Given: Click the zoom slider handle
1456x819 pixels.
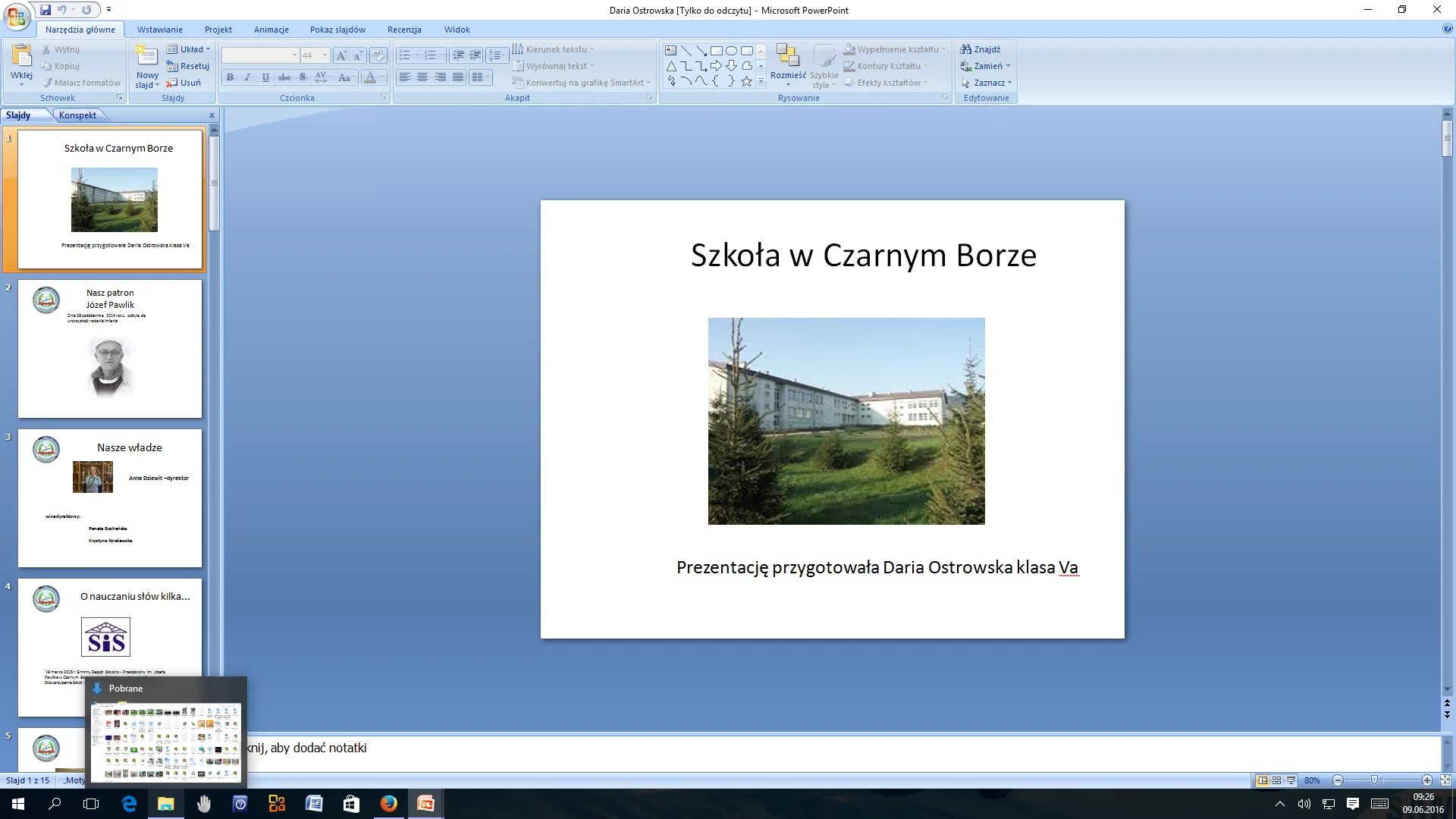Looking at the screenshot, I should pos(1375,780).
